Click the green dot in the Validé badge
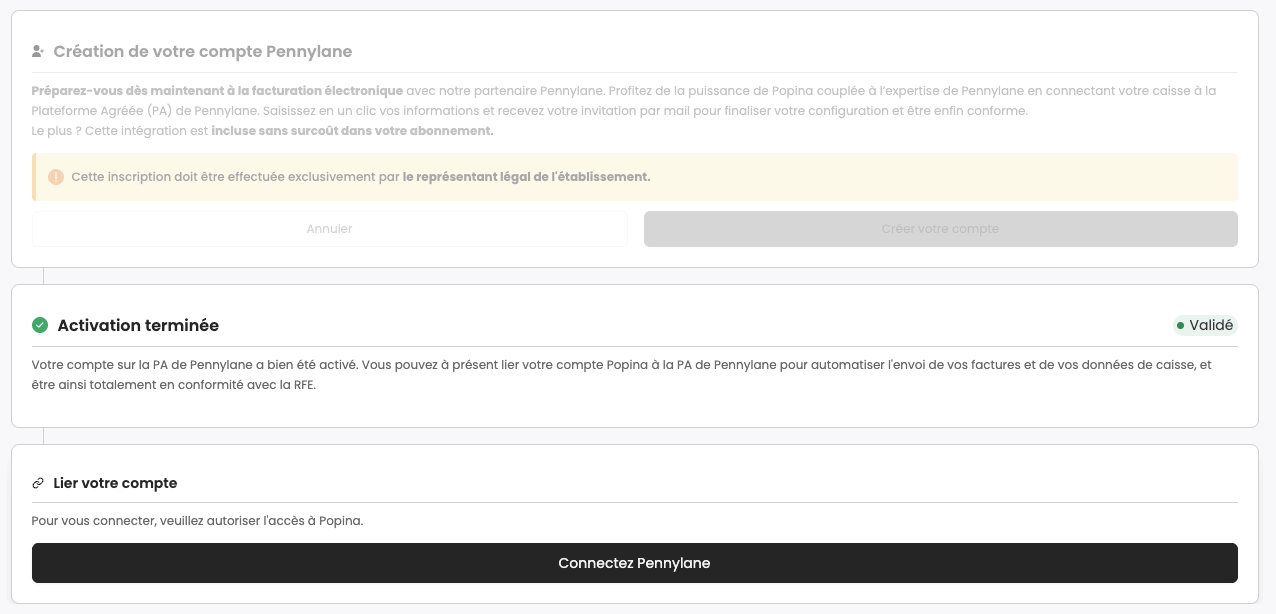Screen dimensions: 1276x614 [1180, 325]
